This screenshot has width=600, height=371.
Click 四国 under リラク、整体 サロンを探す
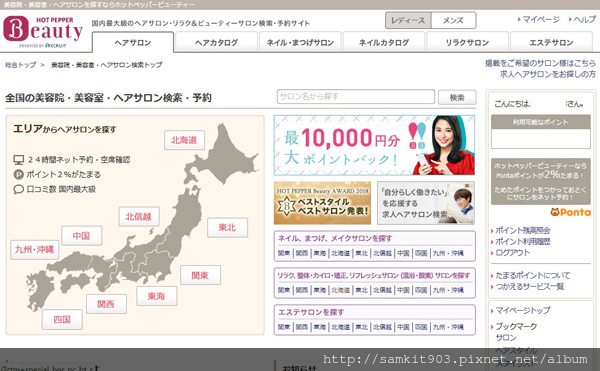421,290
